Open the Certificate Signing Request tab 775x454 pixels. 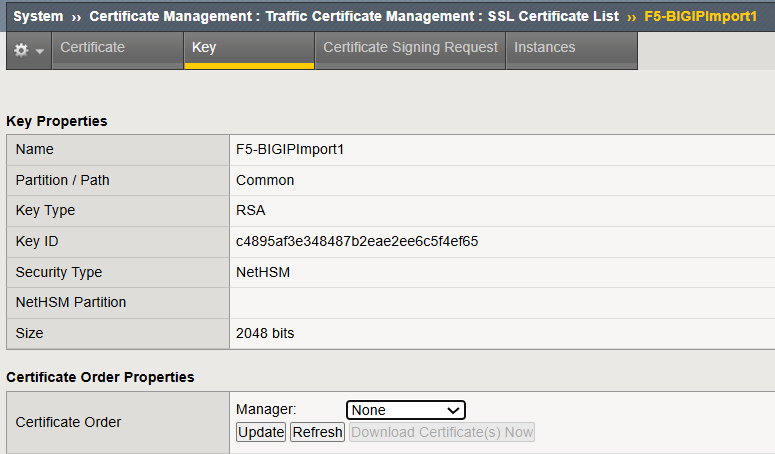point(410,50)
